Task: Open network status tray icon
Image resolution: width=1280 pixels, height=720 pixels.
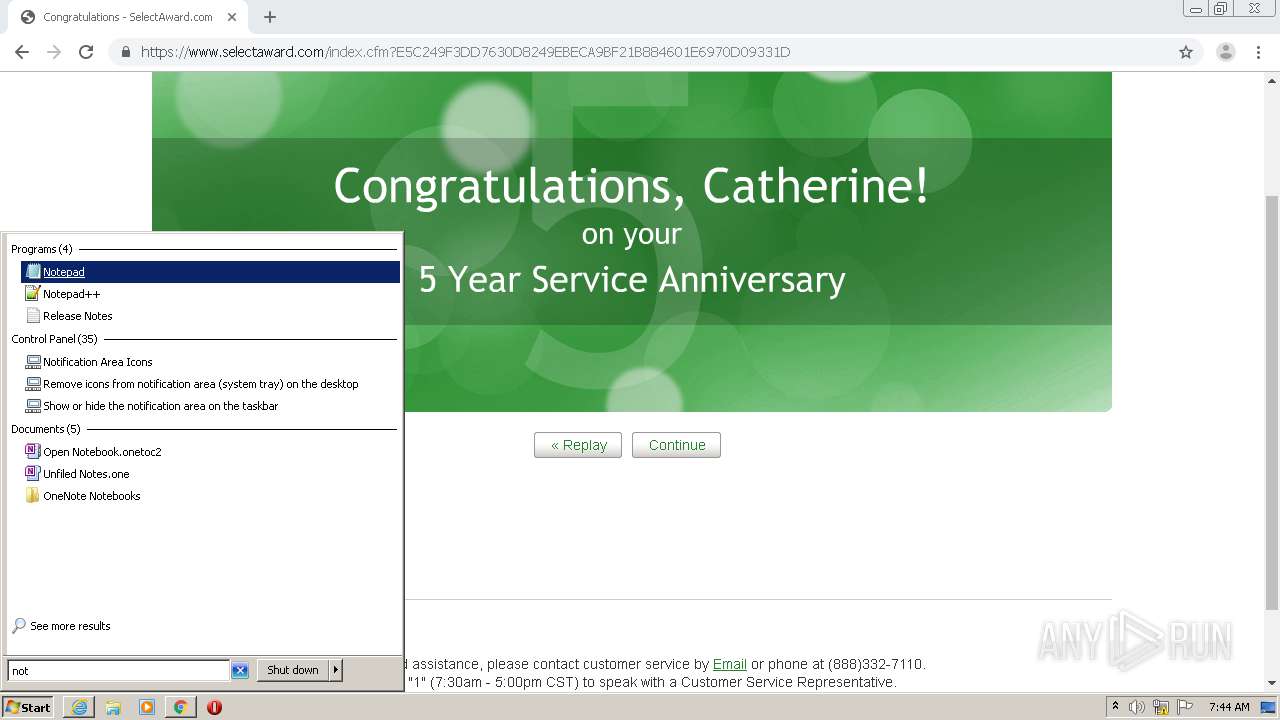Action: 1161,707
